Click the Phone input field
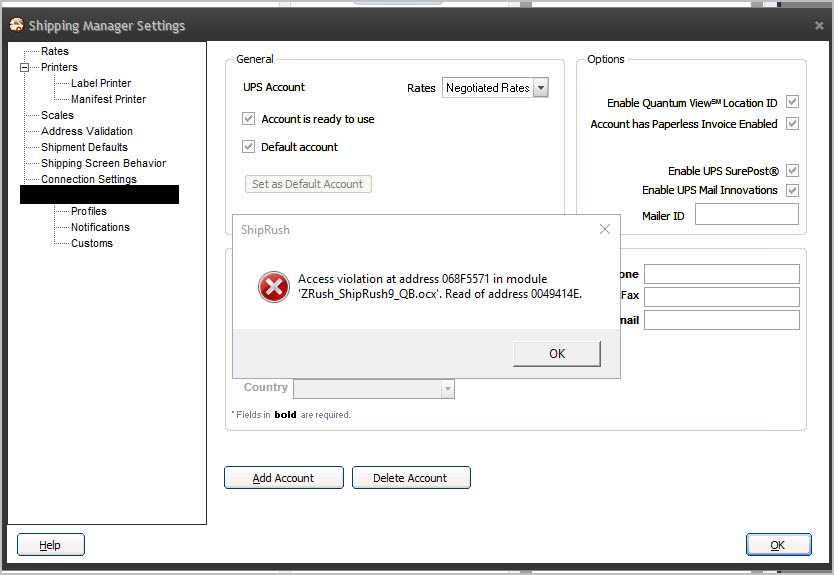The height and width of the screenshot is (575, 834). [x=722, y=274]
